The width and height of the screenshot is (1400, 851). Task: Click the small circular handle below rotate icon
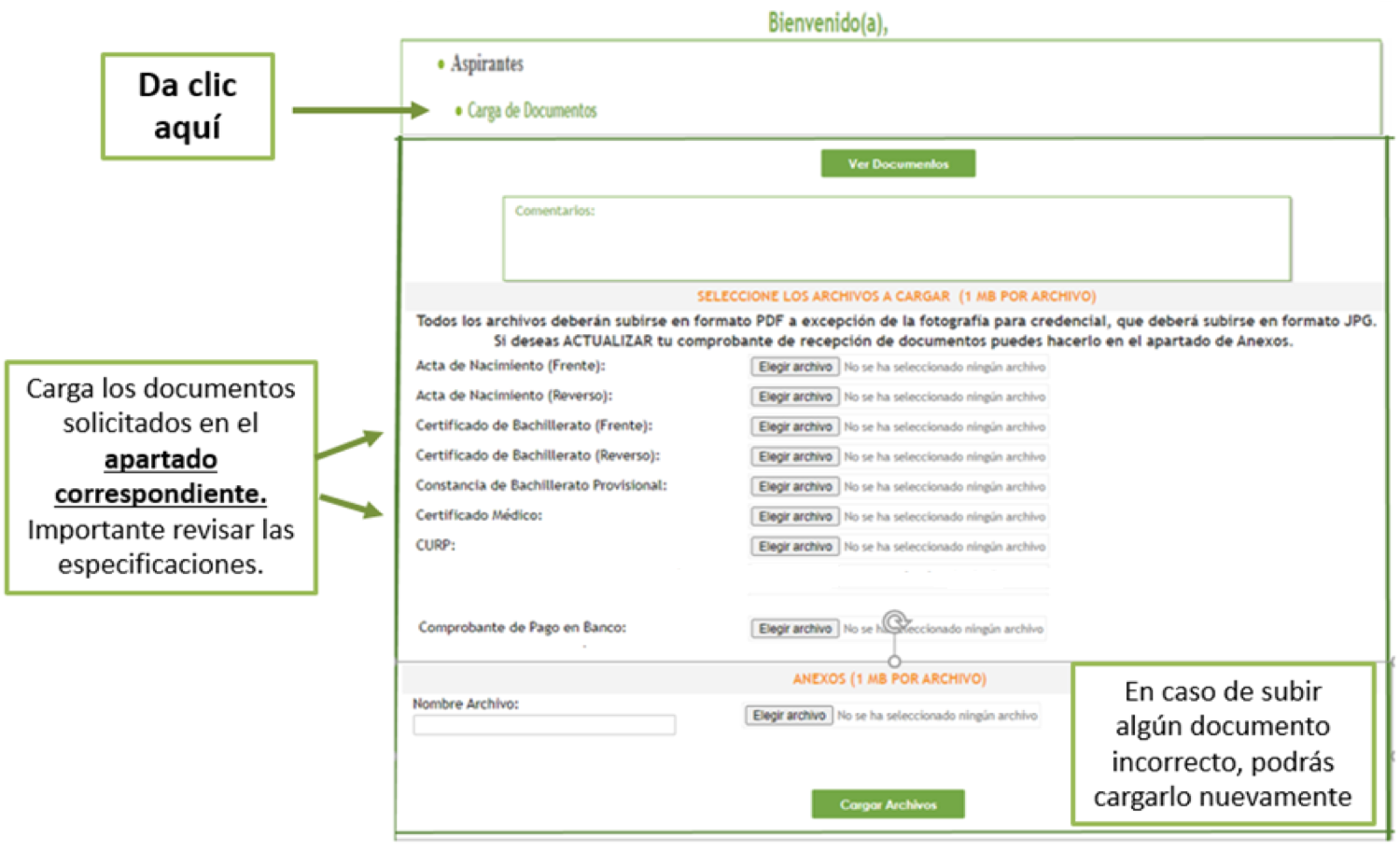coord(894,662)
